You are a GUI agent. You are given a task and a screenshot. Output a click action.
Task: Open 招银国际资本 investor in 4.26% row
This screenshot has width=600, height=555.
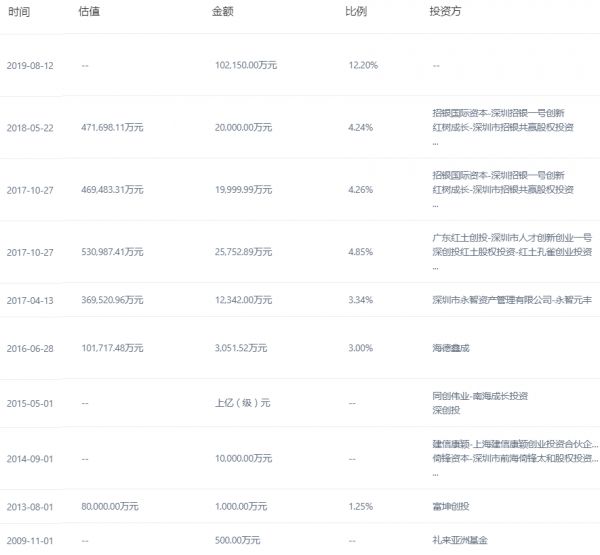tap(498, 175)
